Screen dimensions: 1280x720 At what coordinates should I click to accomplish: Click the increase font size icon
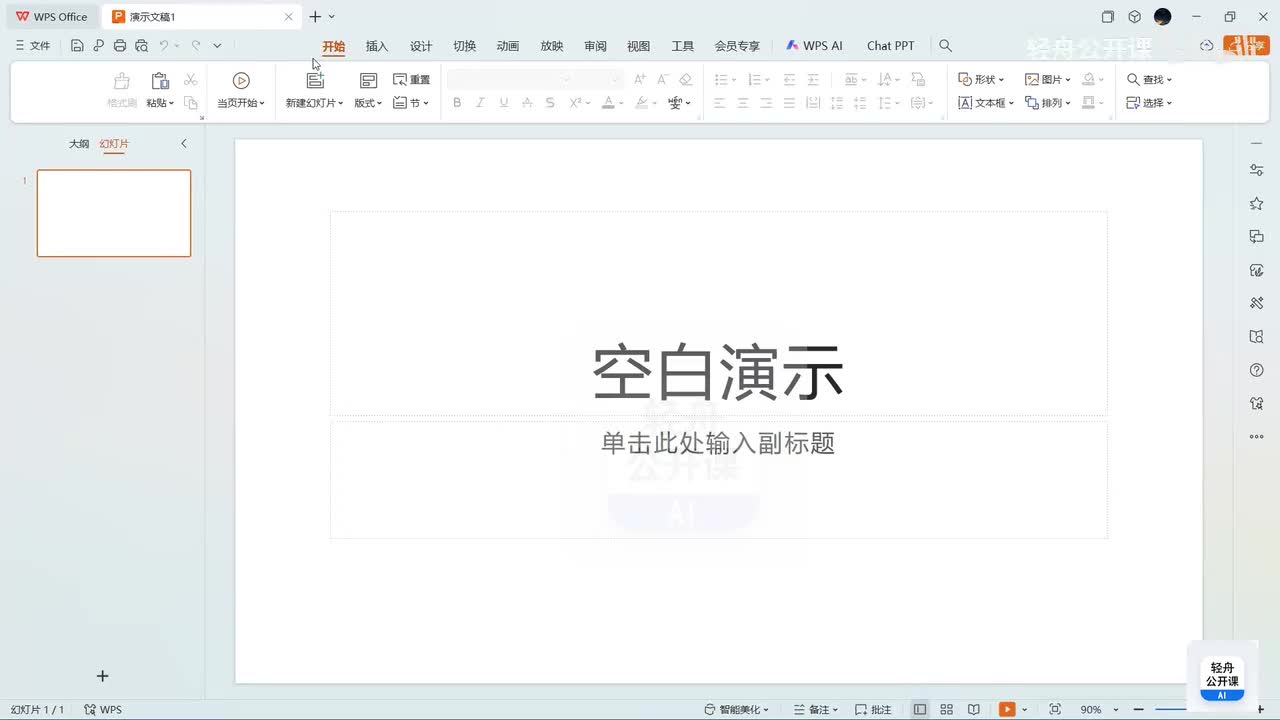640,80
